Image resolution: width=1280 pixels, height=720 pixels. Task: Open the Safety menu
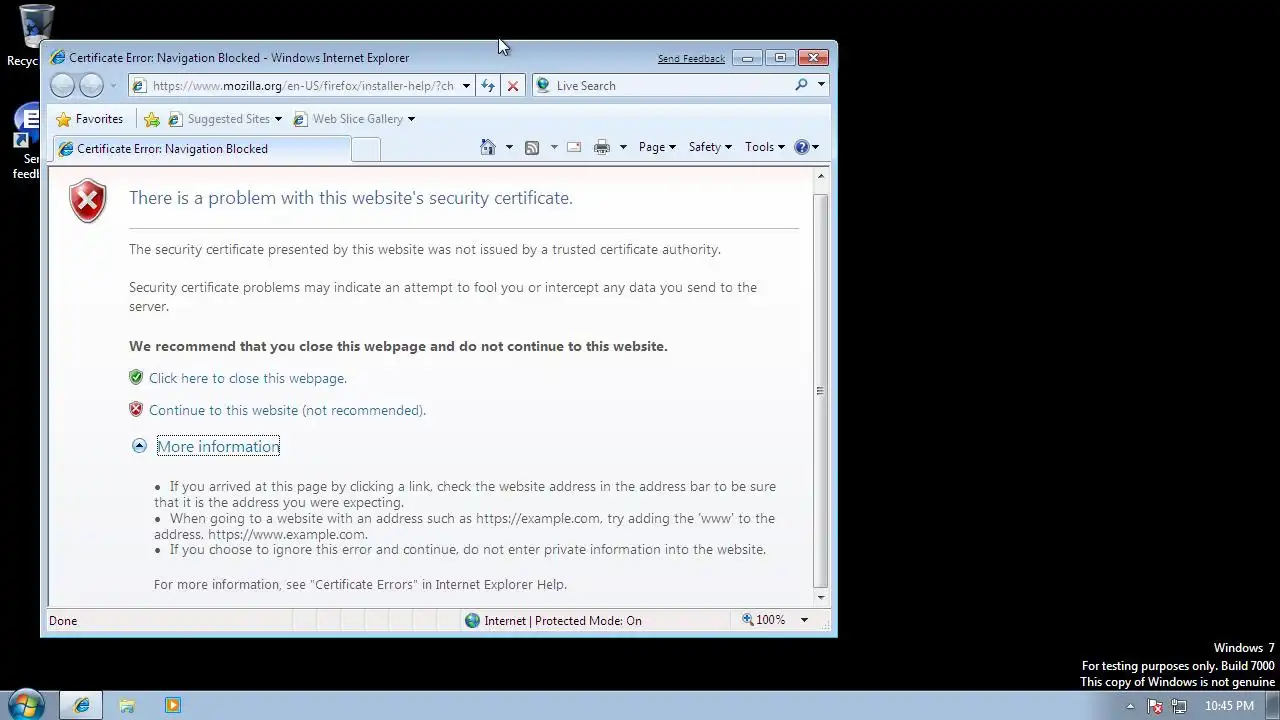[710, 147]
